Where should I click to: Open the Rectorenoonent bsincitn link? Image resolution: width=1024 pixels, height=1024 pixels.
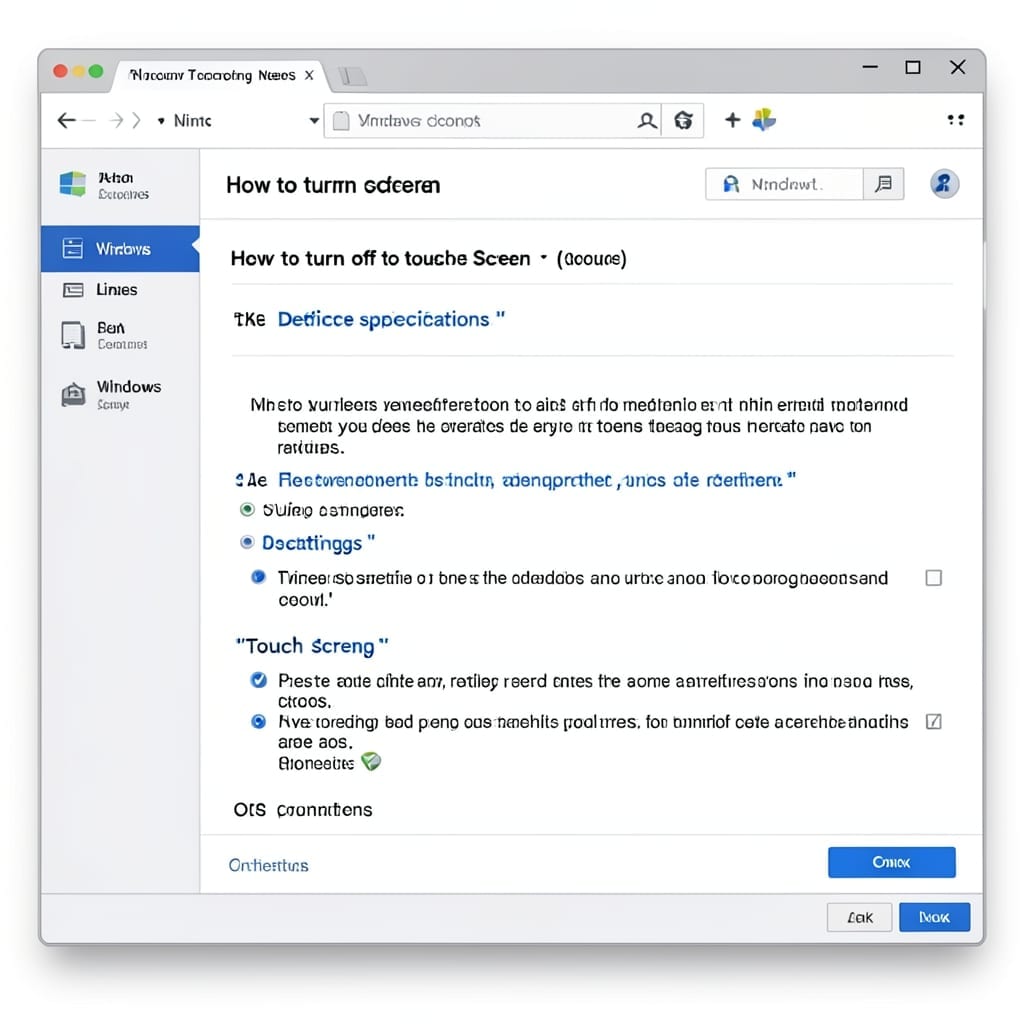[537, 480]
